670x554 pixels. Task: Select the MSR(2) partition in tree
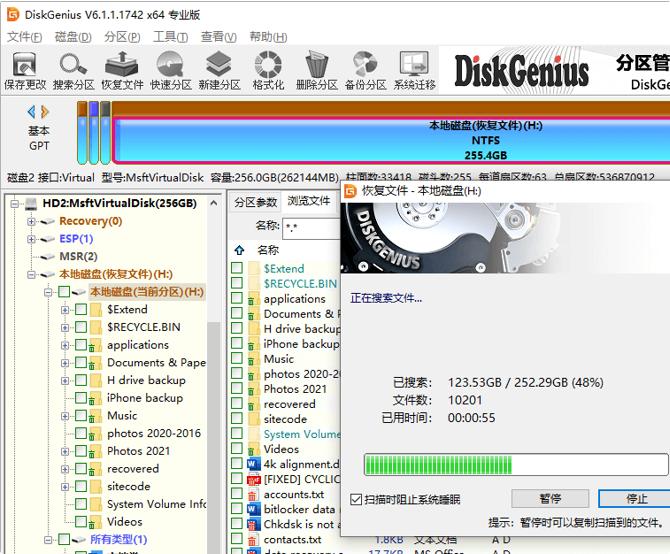tap(78, 256)
